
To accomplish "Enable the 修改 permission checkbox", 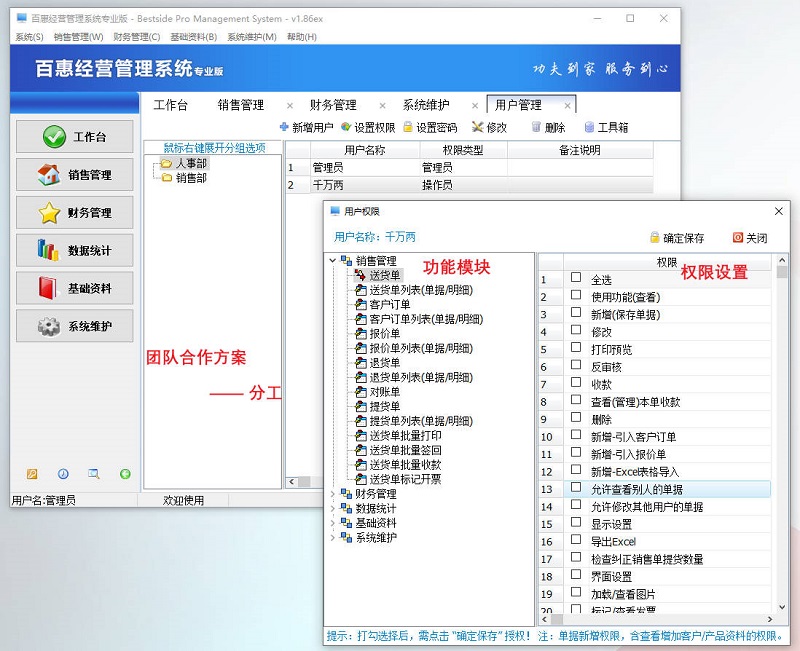I will click(x=576, y=330).
